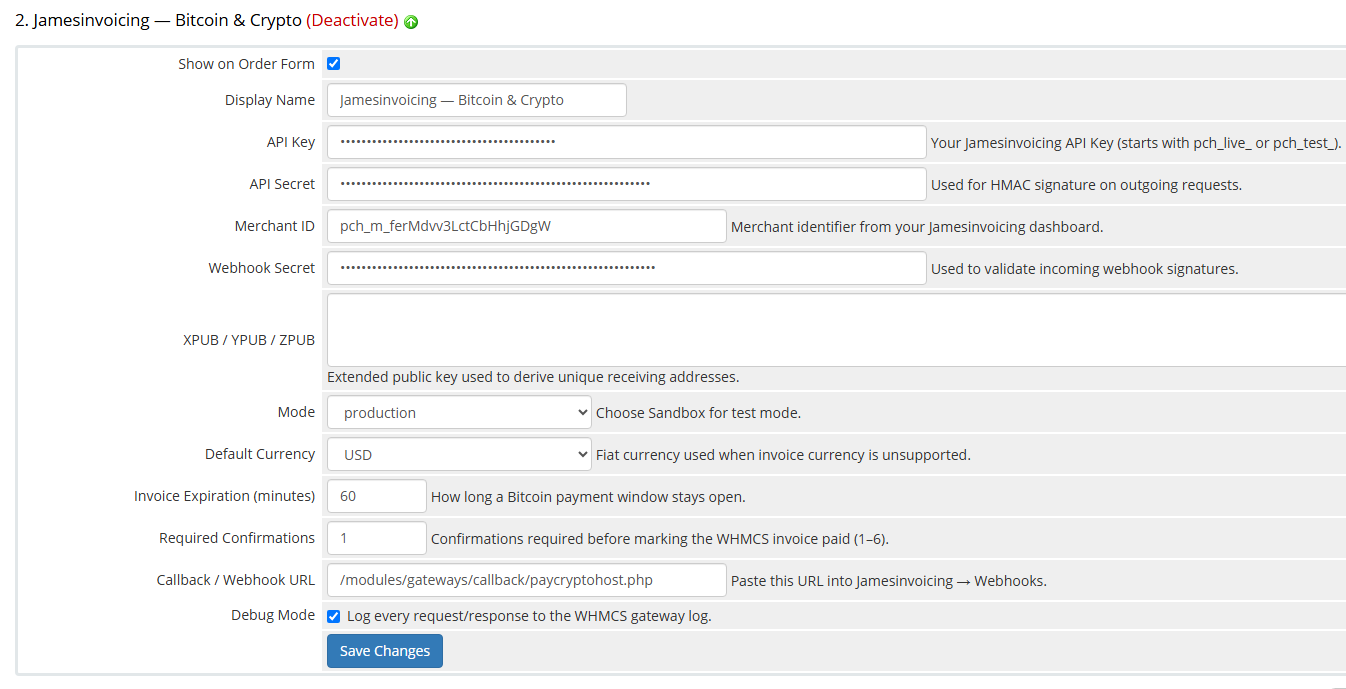Click 'Log every request/response' debug description
This screenshot has width=1346, height=689.
tap(529, 616)
